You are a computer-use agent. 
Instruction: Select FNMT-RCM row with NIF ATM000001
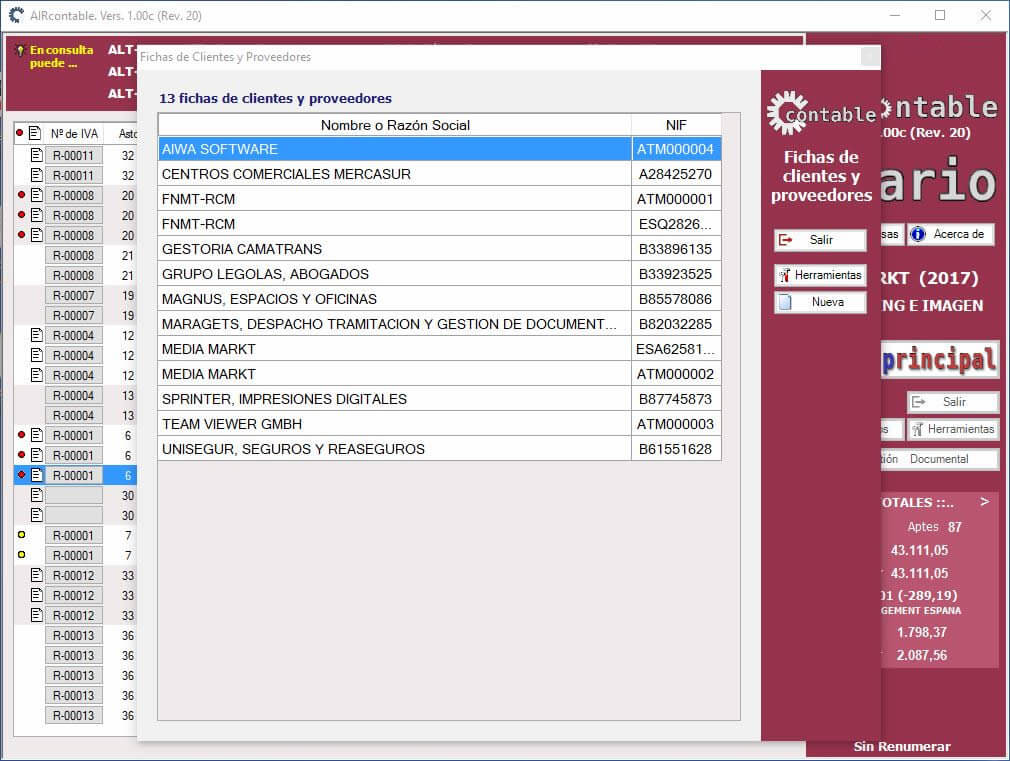click(x=439, y=199)
